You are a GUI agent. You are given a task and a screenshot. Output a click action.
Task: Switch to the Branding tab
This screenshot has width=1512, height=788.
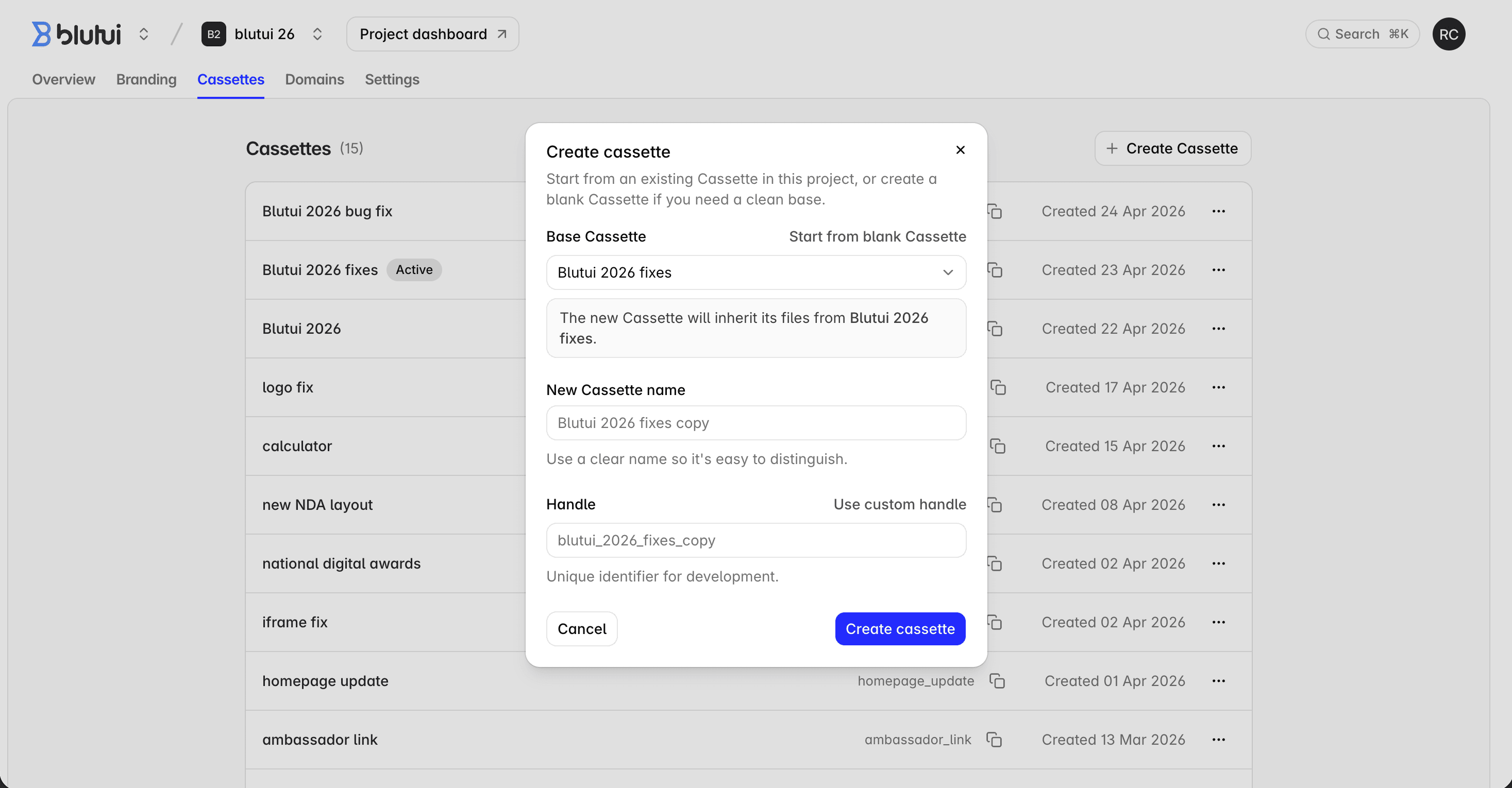coord(146,79)
